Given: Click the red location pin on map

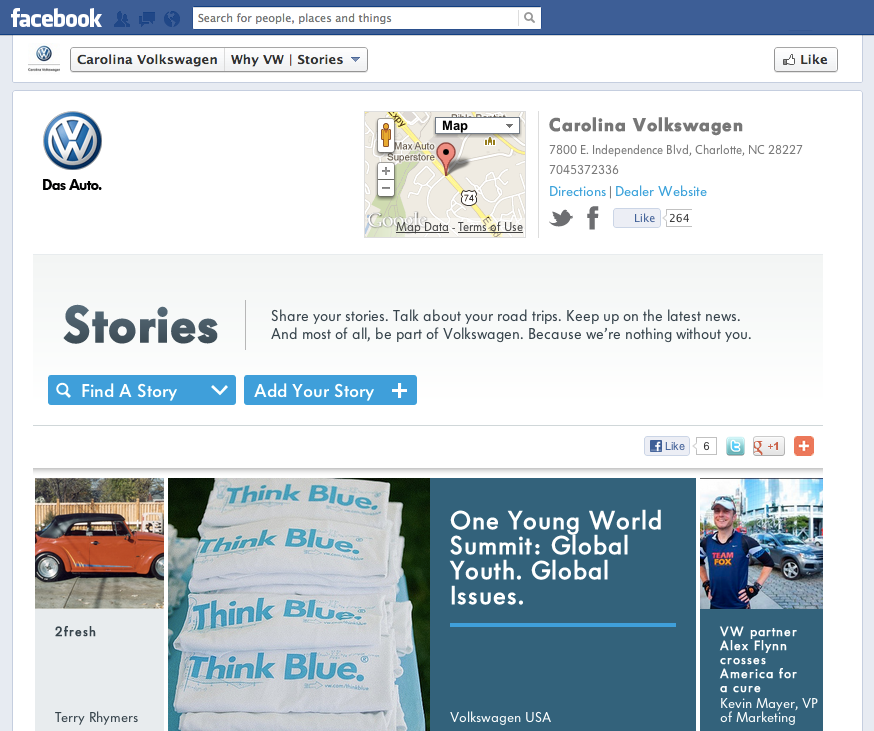Looking at the screenshot, I should pyautogui.click(x=445, y=158).
